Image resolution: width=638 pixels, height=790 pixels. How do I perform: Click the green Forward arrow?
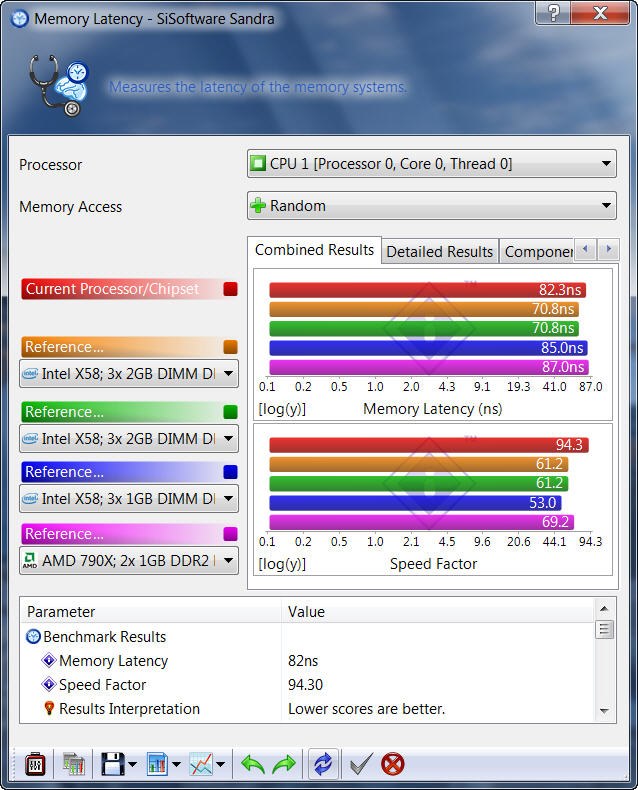click(x=284, y=764)
